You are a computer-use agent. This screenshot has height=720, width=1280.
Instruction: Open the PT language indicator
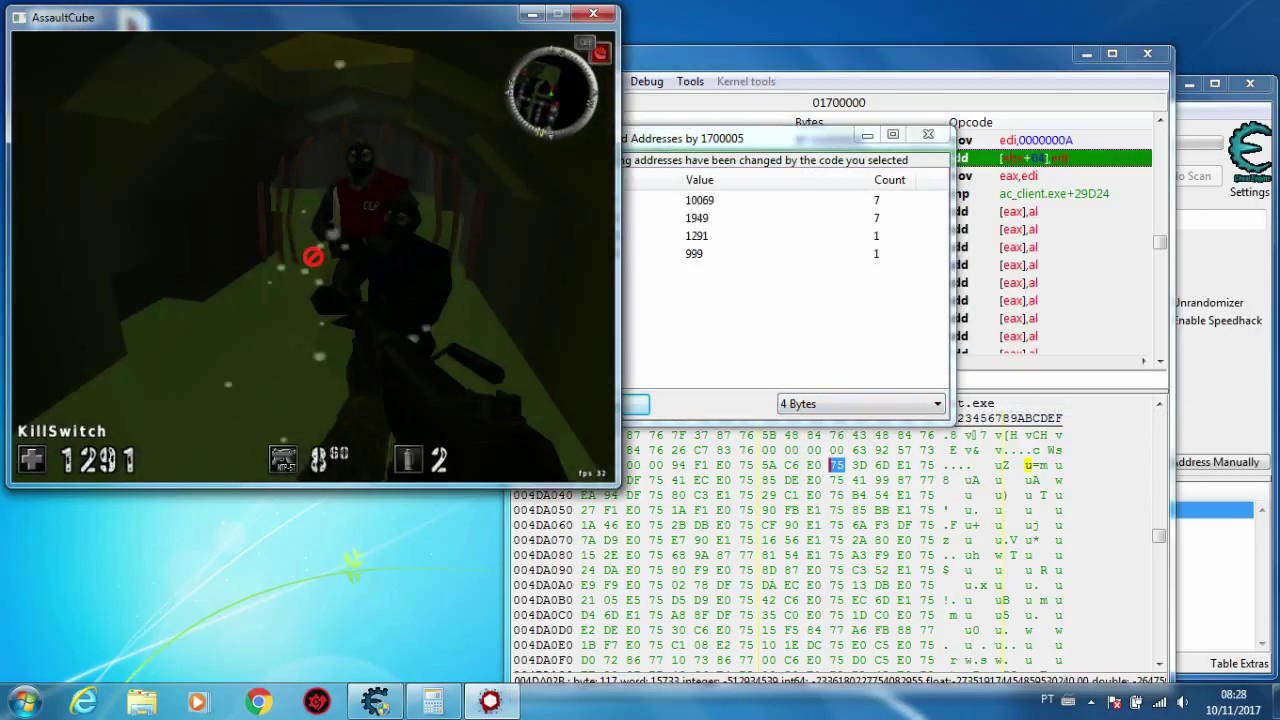coord(1047,699)
